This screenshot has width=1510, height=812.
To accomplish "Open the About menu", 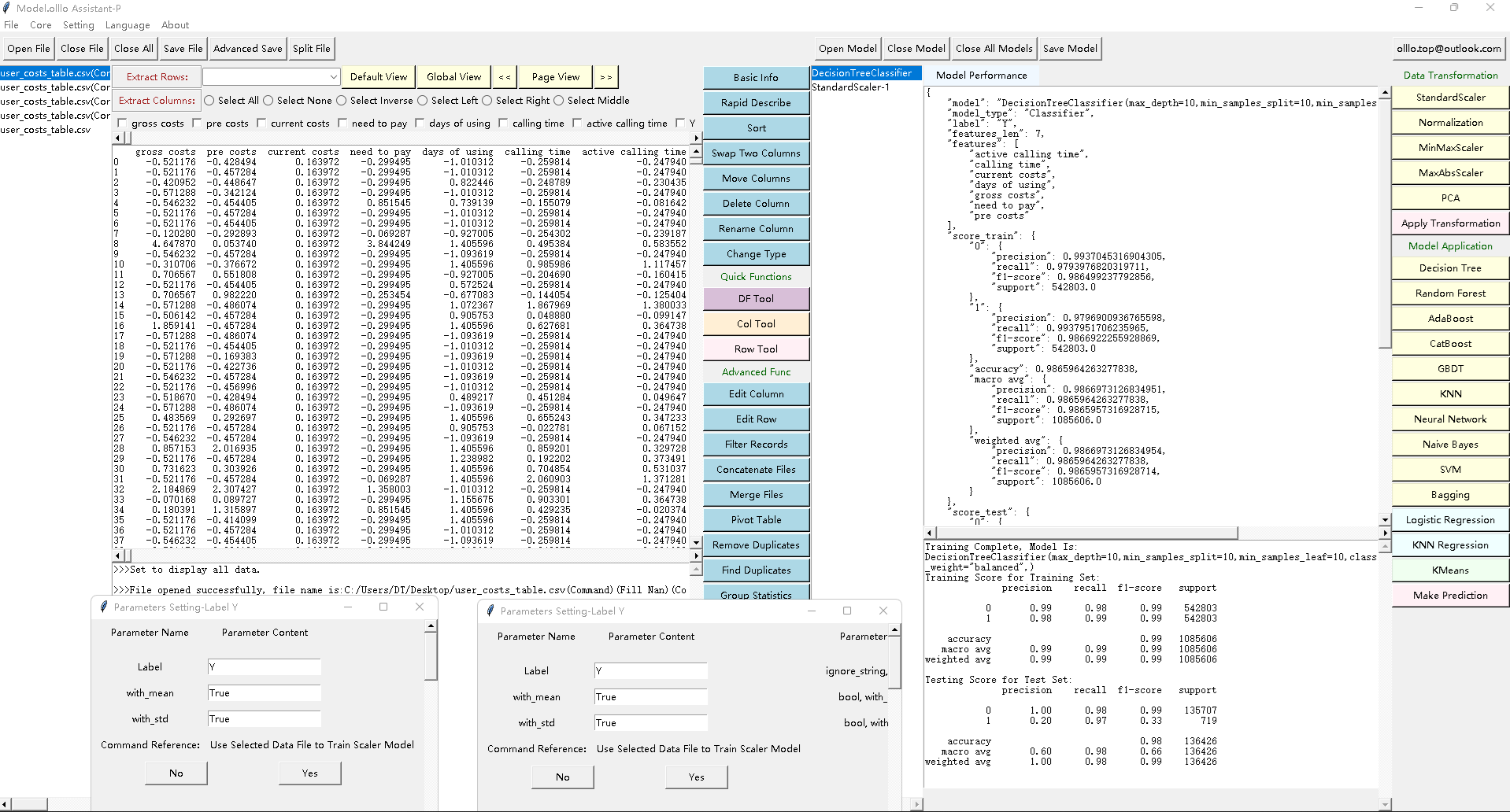I will pos(175,25).
